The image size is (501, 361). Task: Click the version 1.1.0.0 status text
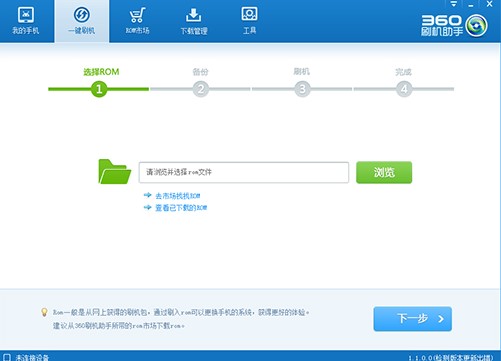pyautogui.click(x=451, y=358)
